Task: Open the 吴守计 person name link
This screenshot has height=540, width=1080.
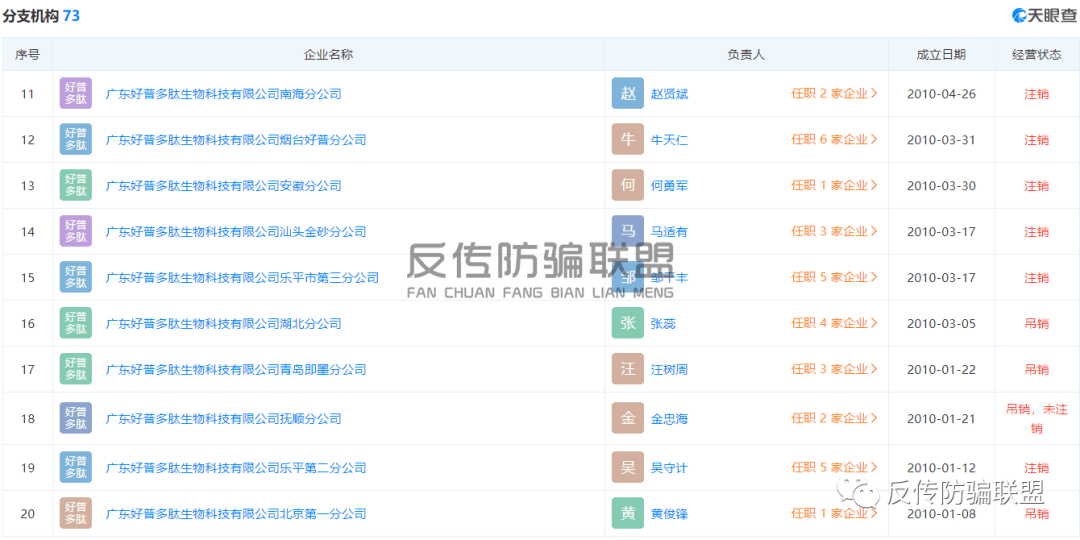Action: [669, 468]
